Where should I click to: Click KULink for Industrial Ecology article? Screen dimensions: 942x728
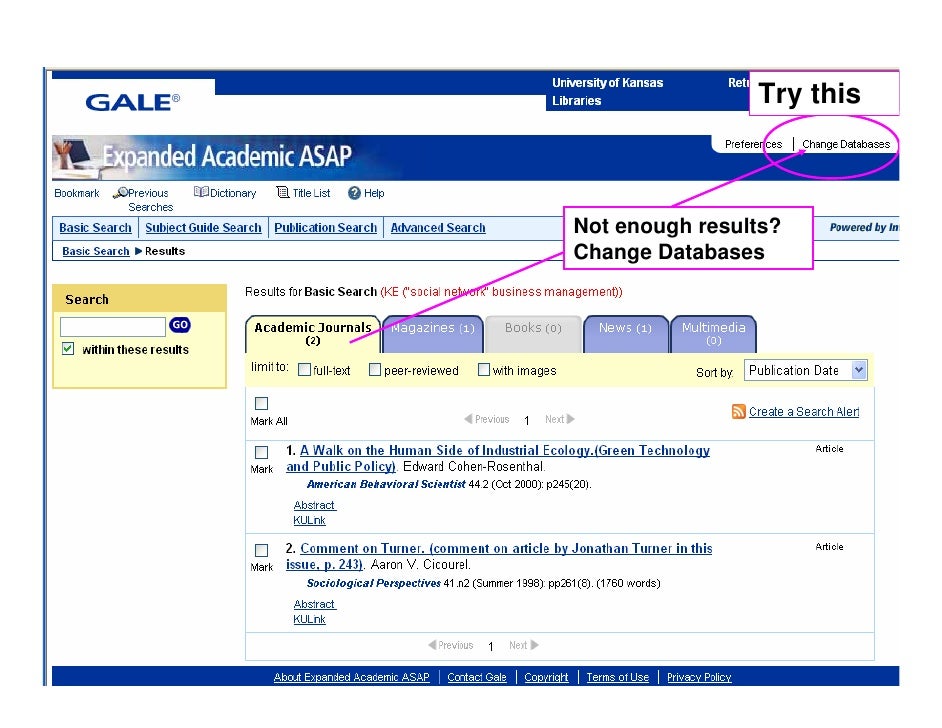tap(309, 520)
